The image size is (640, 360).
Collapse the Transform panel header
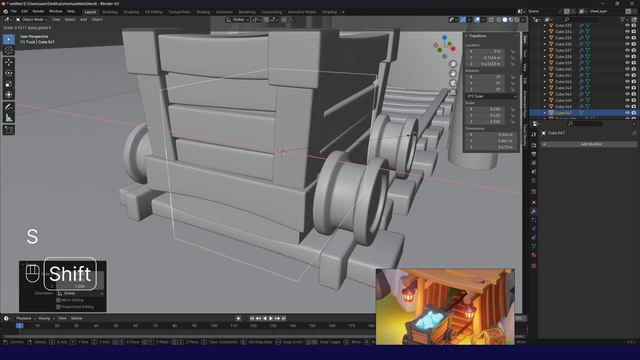tap(477, 36)
